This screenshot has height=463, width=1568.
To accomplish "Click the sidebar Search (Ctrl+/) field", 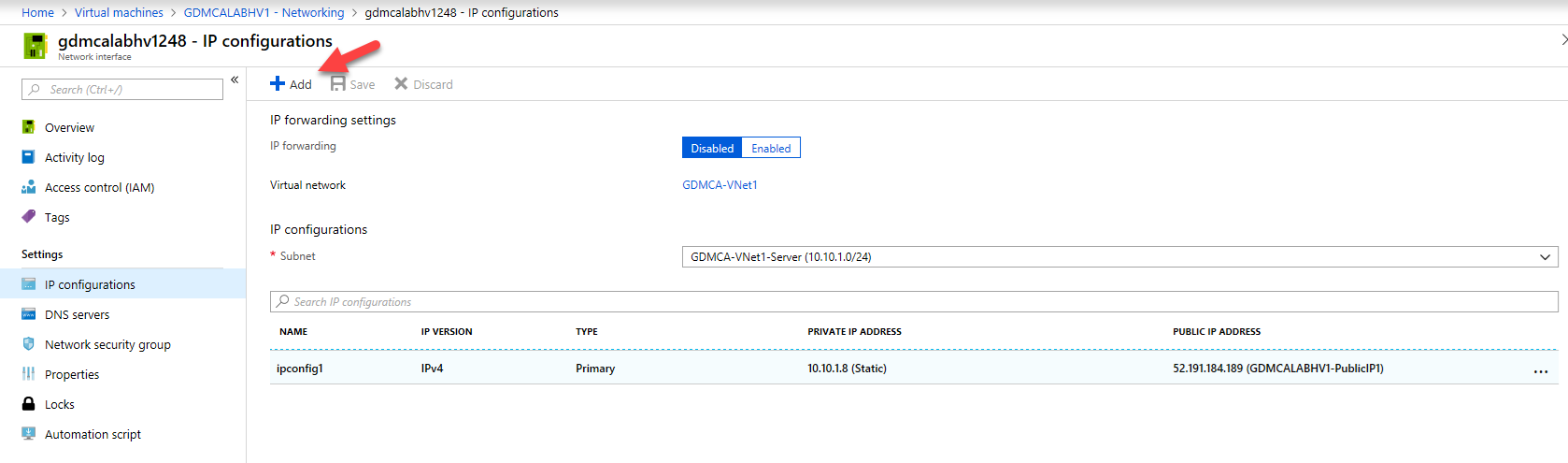I will click(122, 89).
